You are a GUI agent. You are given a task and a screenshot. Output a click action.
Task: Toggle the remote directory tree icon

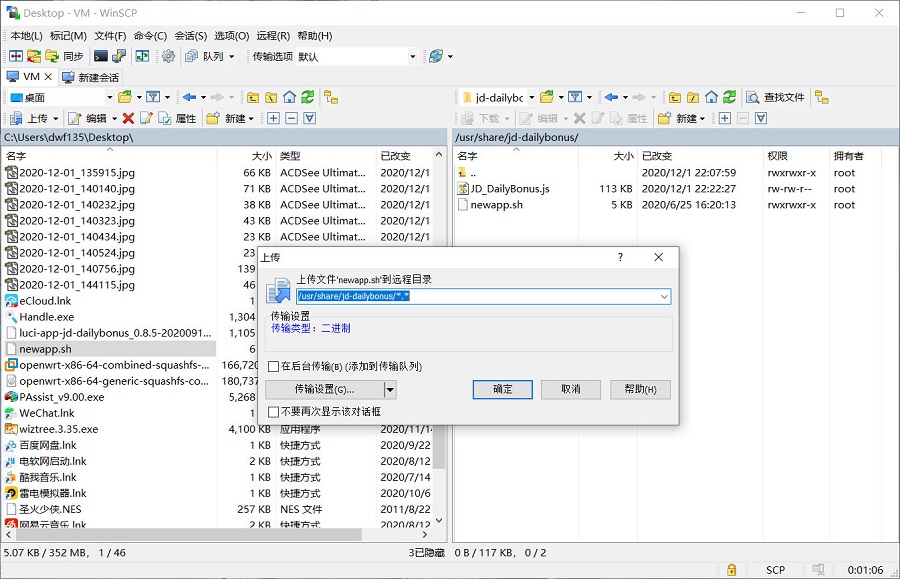click(x=822, y=97)
